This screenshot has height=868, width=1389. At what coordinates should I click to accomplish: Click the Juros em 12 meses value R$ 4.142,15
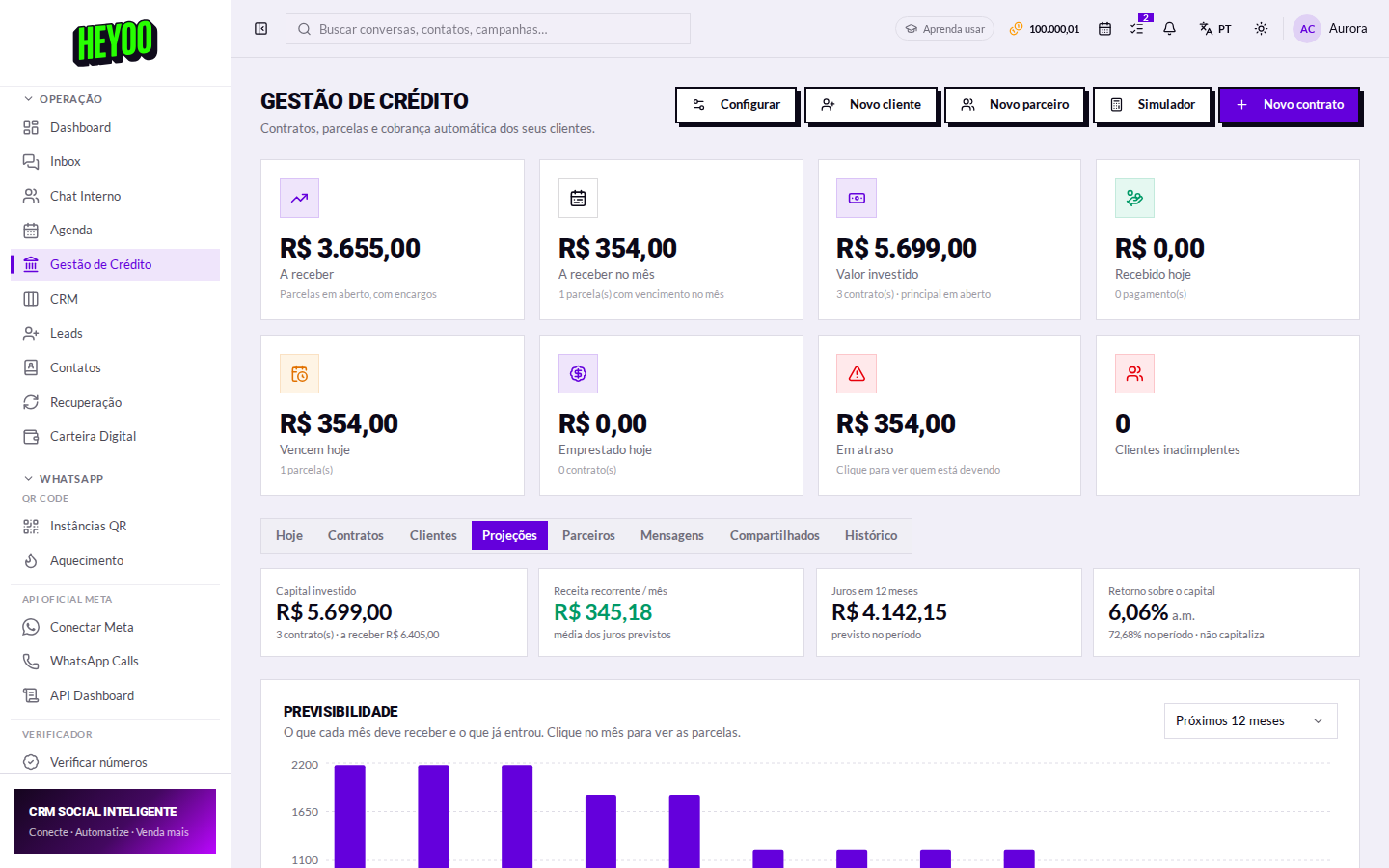(889, 612)
